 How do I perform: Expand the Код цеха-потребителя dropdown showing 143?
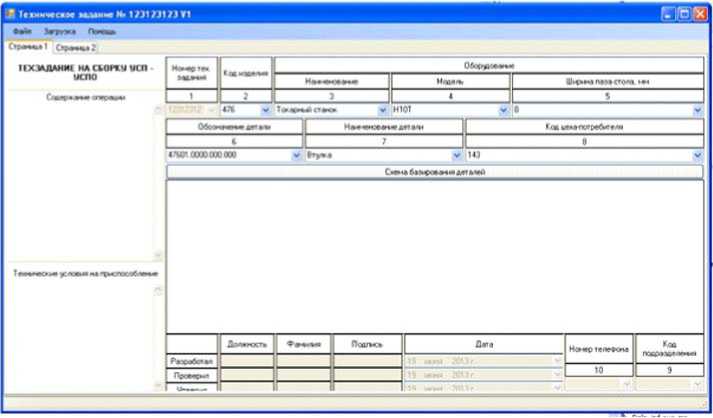(698, 156)
